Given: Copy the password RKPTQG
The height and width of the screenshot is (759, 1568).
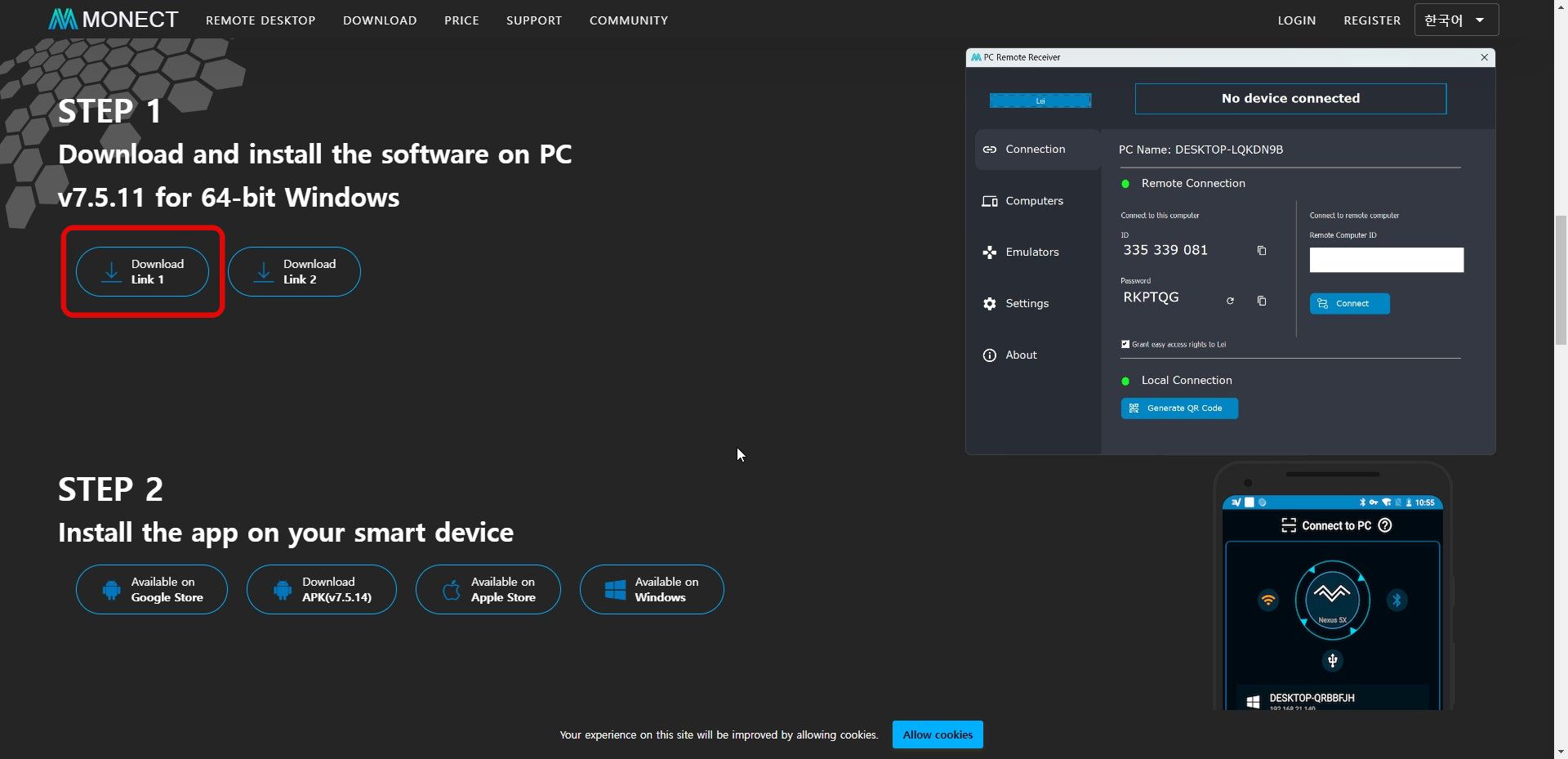Looking at the screenshot, I should [1262, 301].
